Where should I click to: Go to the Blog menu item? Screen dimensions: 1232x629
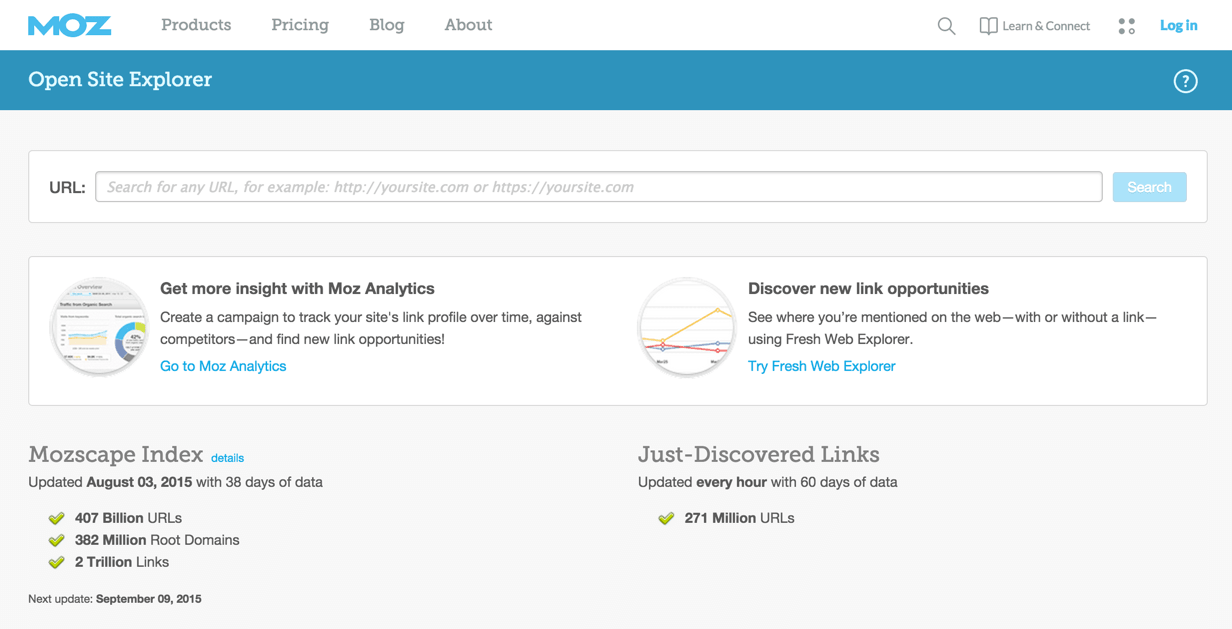[x=387, y=25]
